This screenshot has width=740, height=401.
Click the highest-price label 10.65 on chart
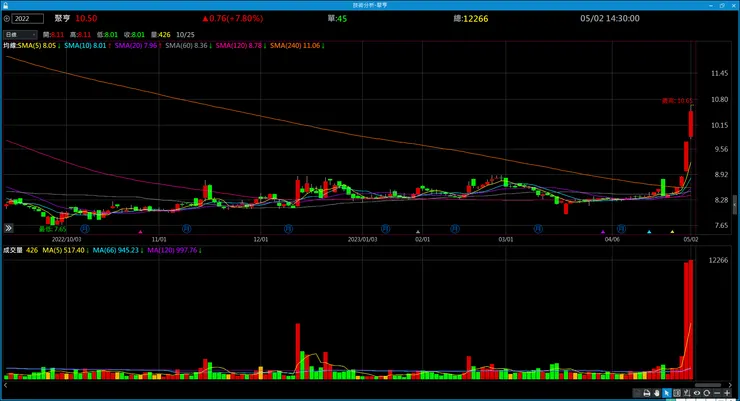(677, 100)
